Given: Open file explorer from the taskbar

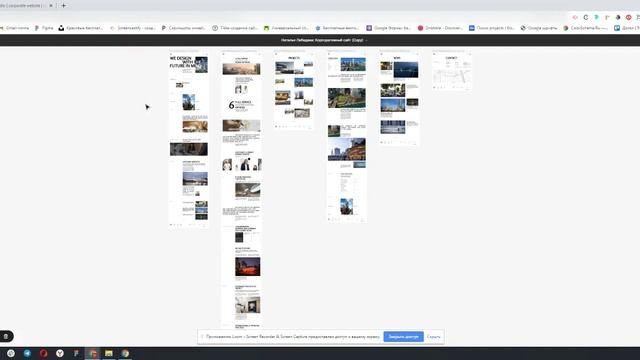Looking at the screenshot, I should tap(109, 353).
